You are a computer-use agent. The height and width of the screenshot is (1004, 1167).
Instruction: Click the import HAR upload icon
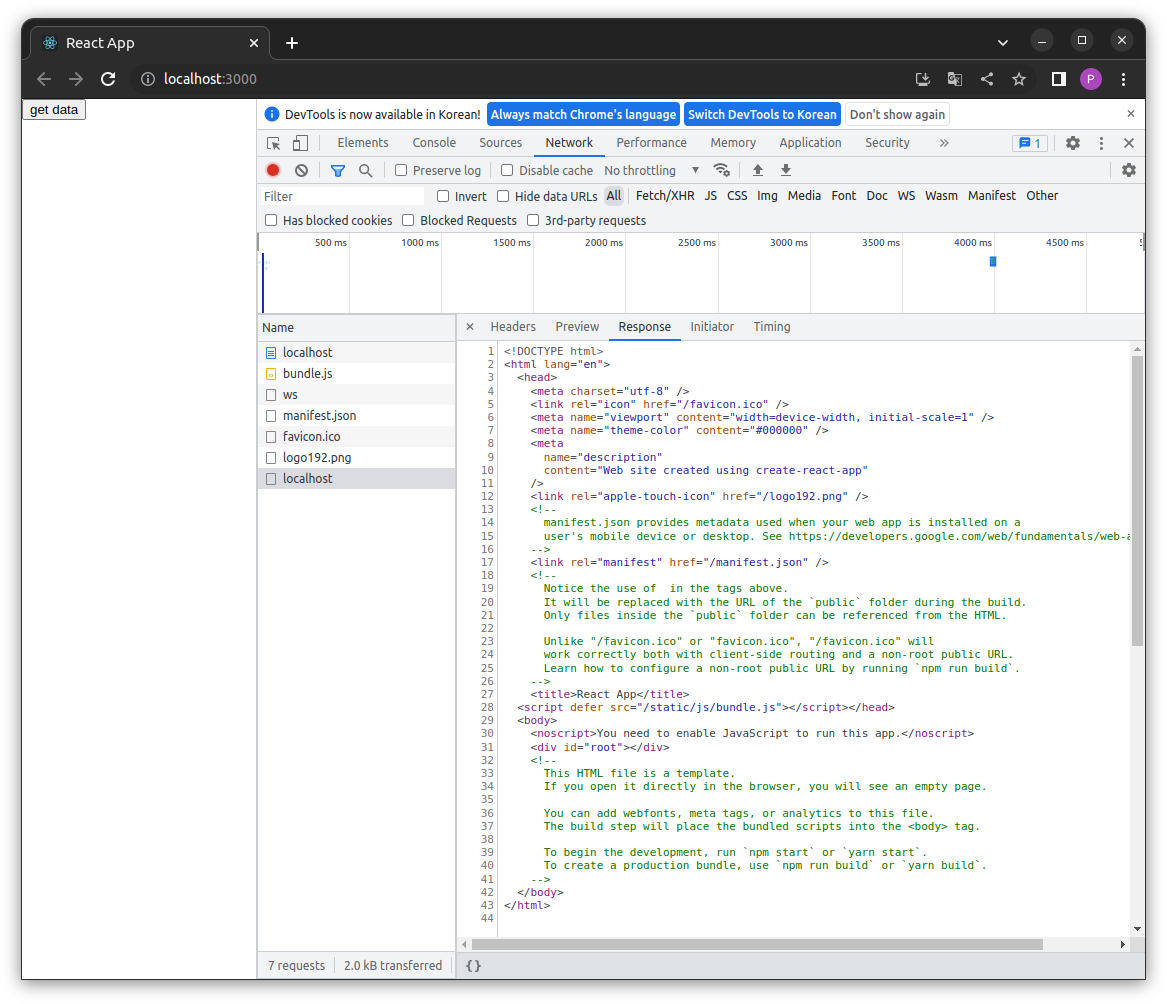click(x=758, y=170)
